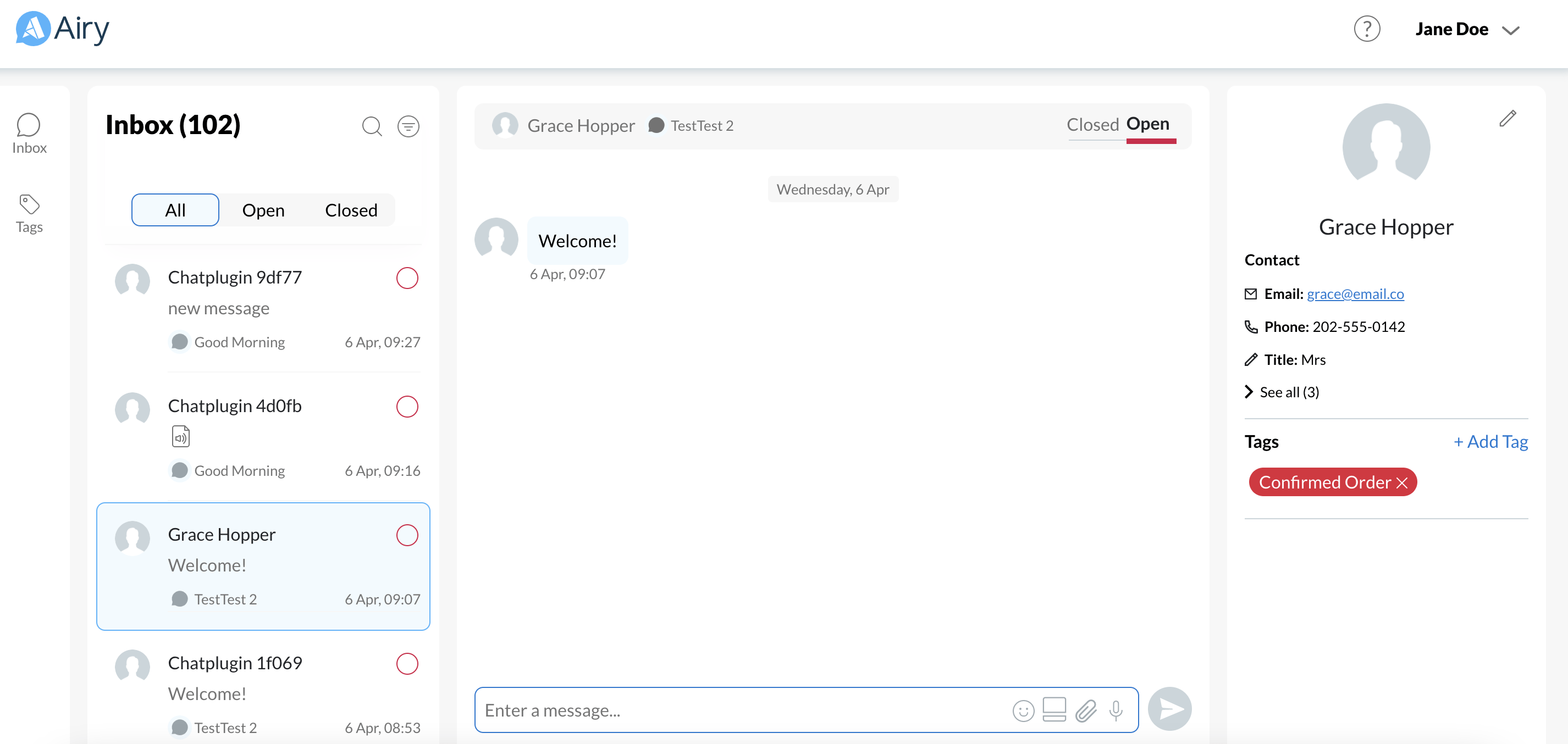Open the Inbox sidebar icon
1568x744 pixels.
pos(29,133)
